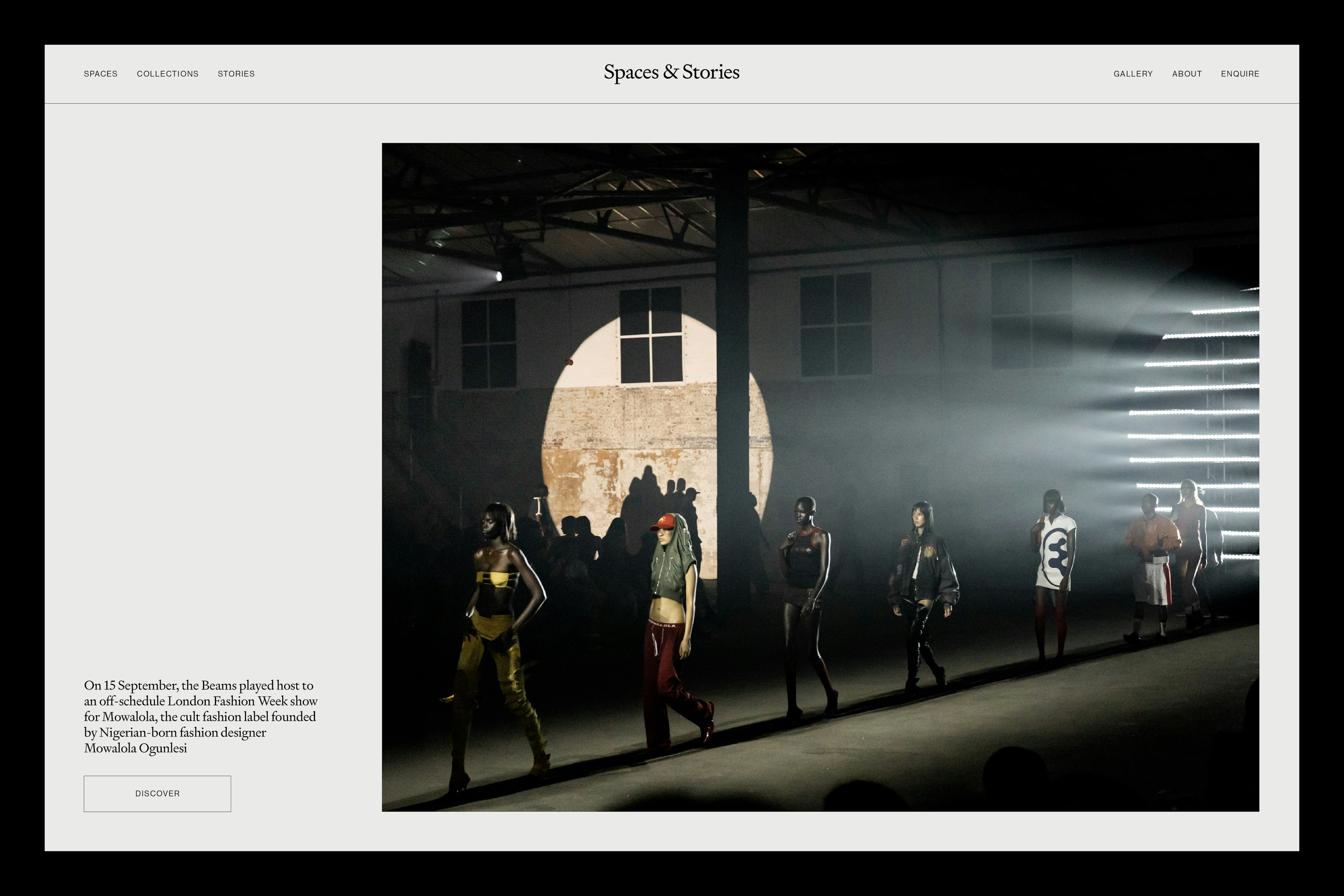Image resolution: width=1344 pixels, height=896 pixels.
Task: Go to the Collections page
Action: (167, 74)
